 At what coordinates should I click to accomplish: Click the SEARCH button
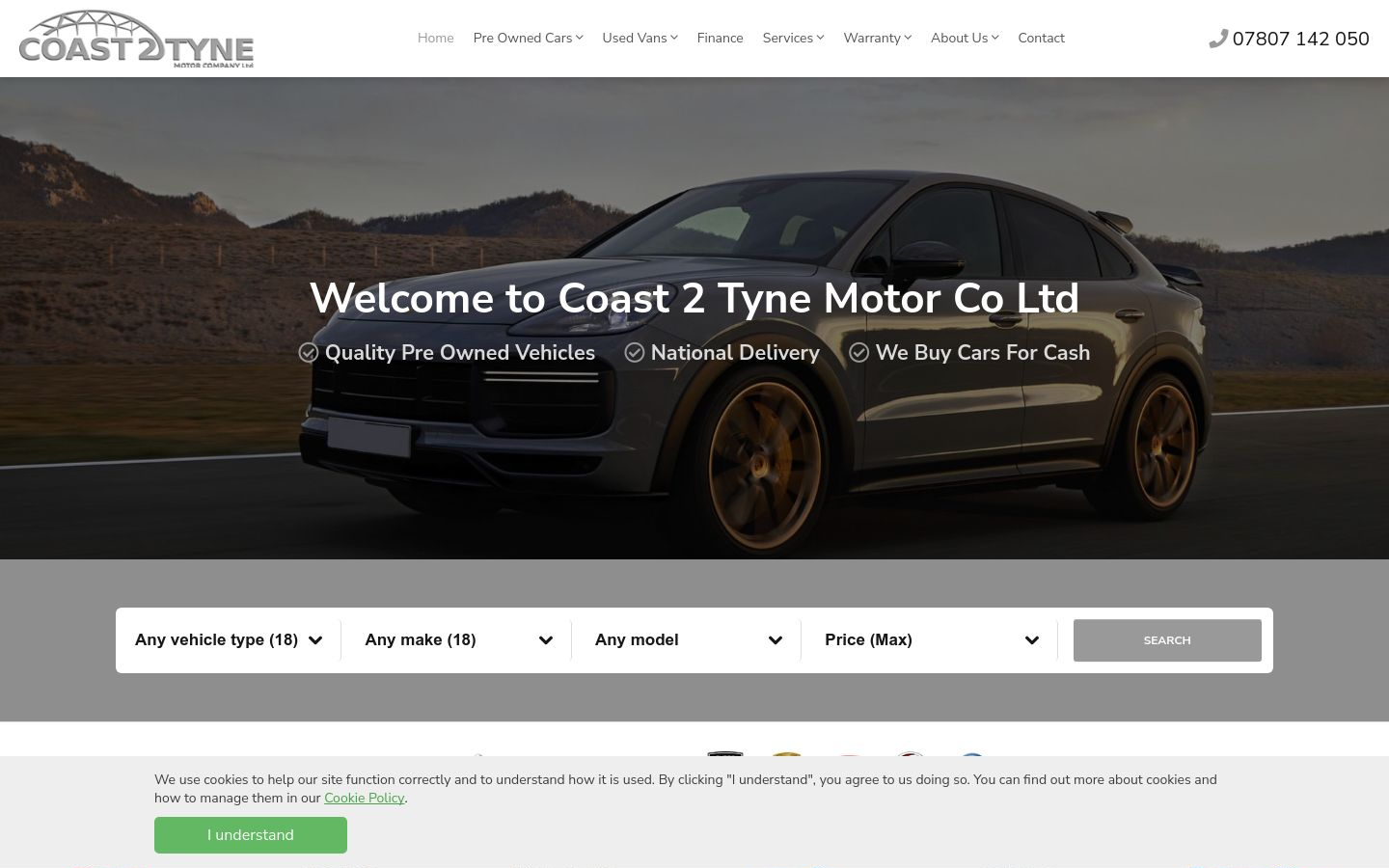pyautogui.click(x=1167, y=640)
